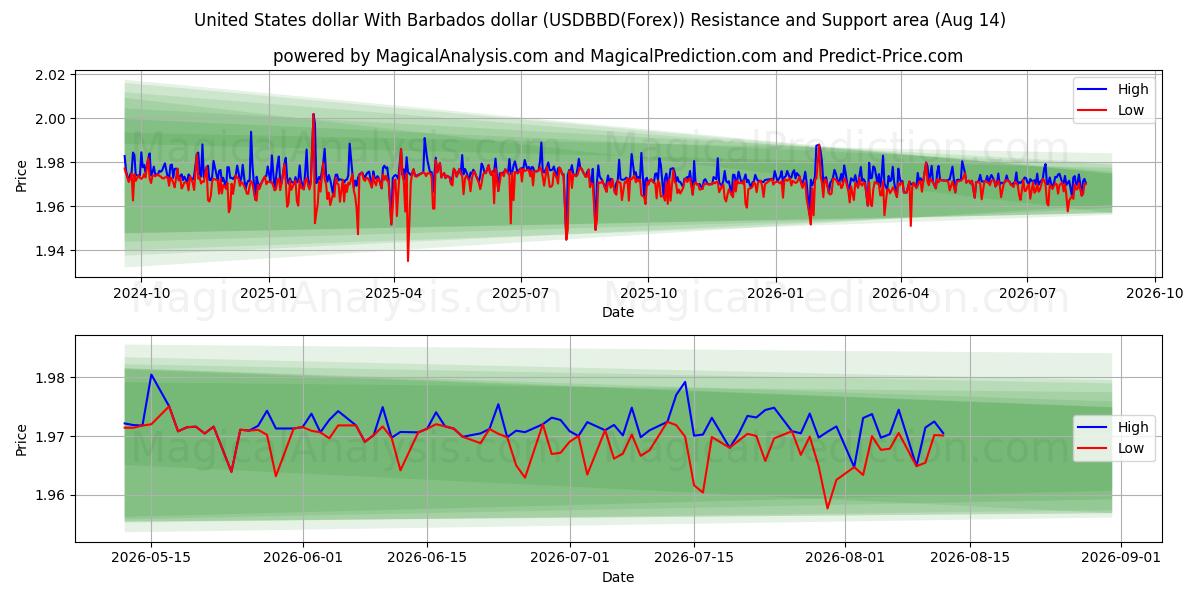Viewport: 1200px width, 600px height.
Task: Click the 2.00 price tick label
Action: coord(51,119)
